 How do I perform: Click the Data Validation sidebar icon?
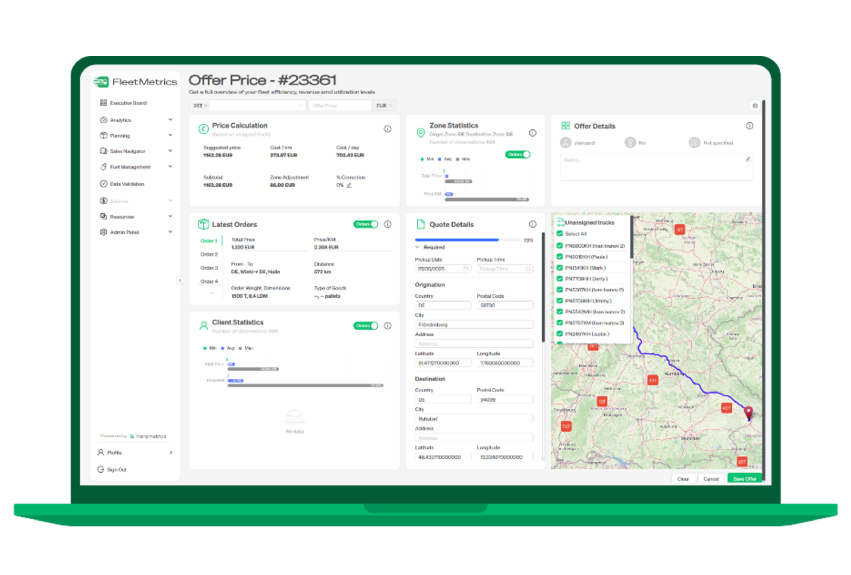pos(103,184)
